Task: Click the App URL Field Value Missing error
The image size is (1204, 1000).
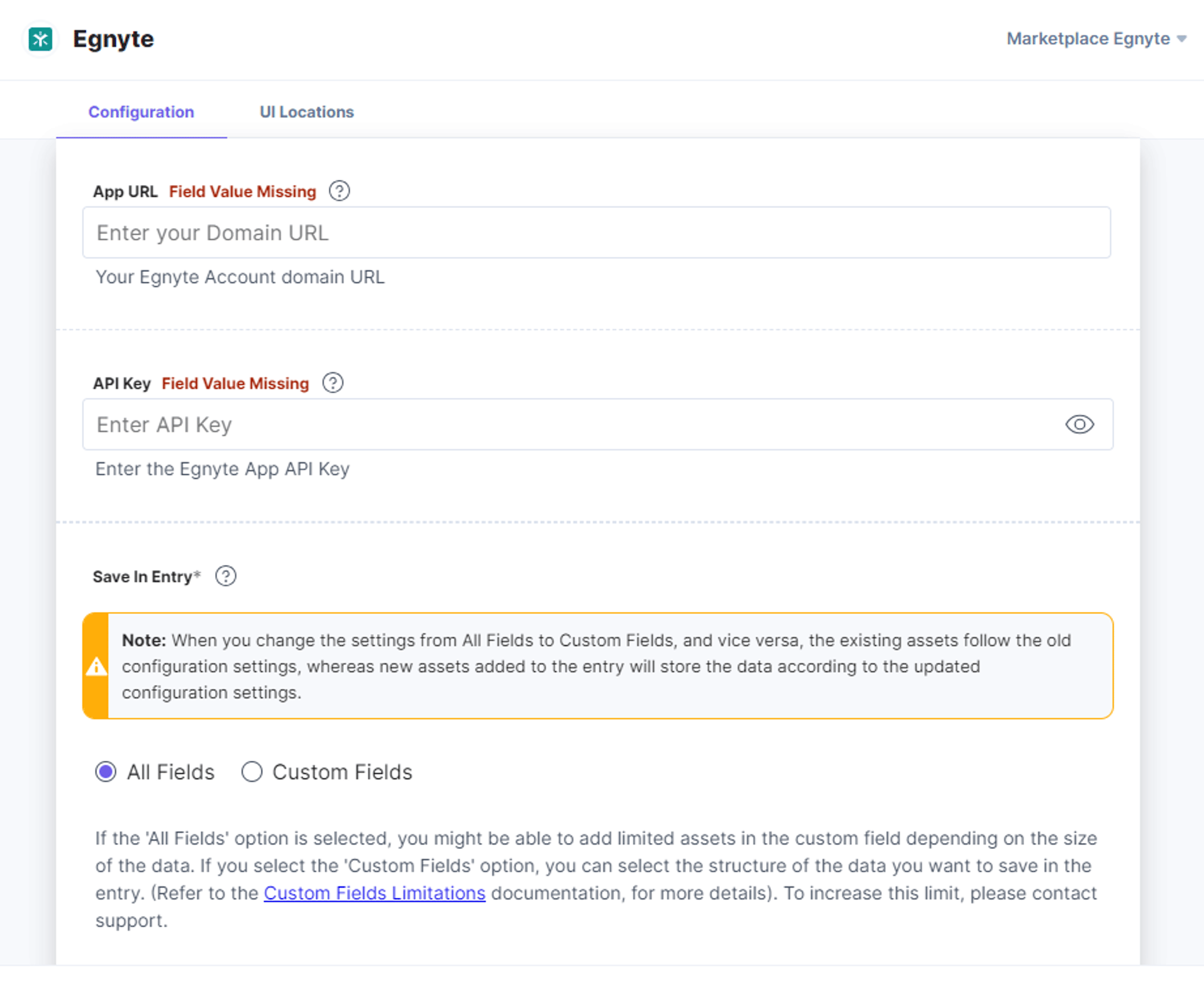Action: coord(243,192)
